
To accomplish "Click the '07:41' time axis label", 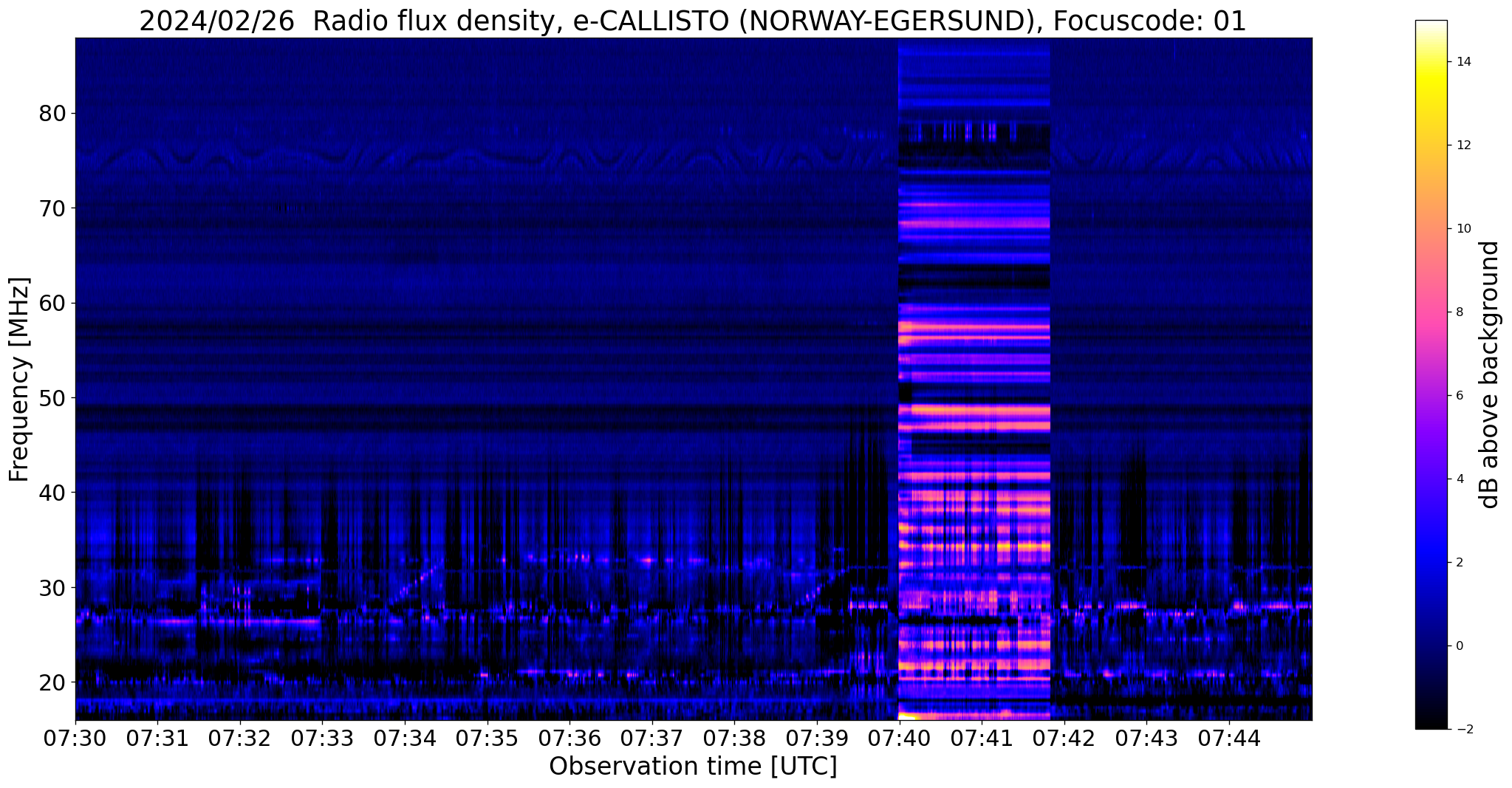I will coord(982,739).
